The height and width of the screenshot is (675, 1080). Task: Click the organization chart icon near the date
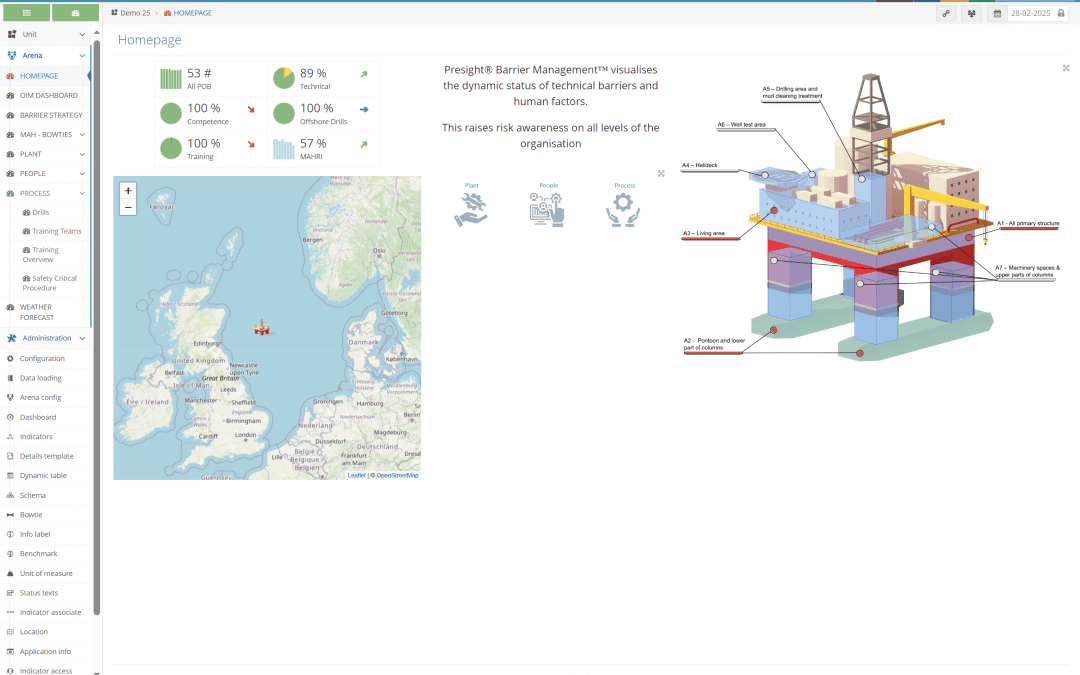pyautogui.click(x=970, y=13)
